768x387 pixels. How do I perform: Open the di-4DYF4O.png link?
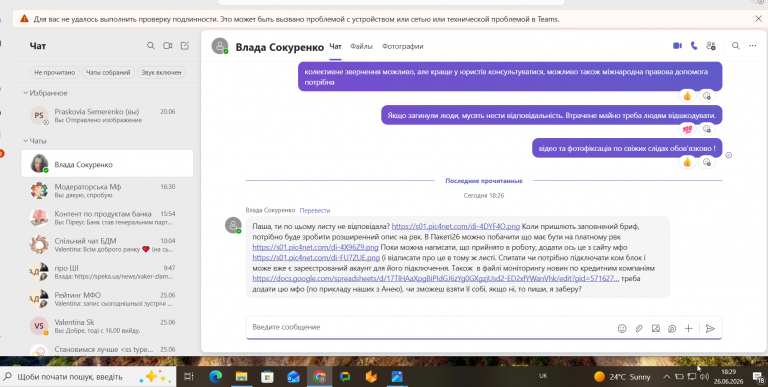(456, 226)
